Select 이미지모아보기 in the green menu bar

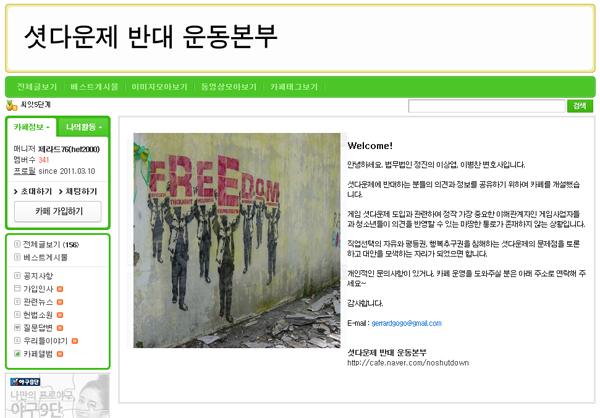(160, 87)
